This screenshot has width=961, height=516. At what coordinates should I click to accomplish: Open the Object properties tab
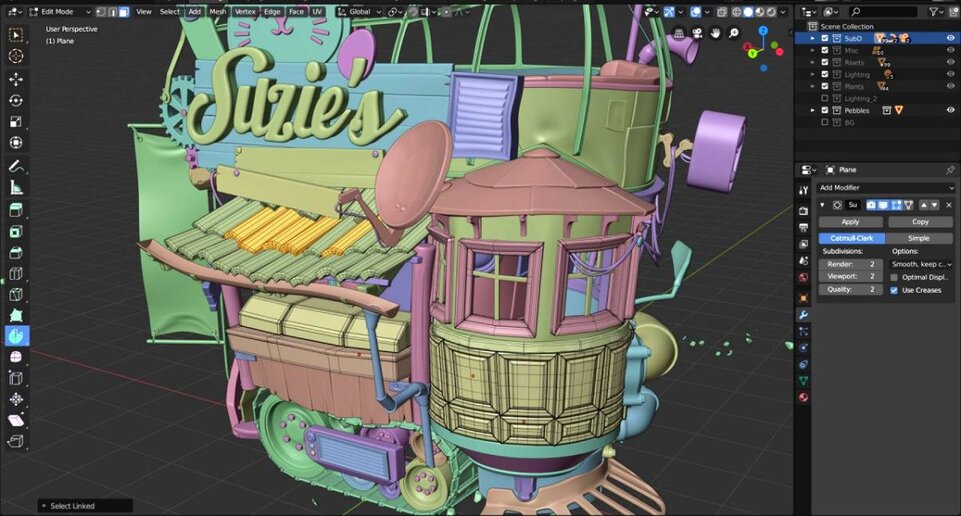[803, 298]
